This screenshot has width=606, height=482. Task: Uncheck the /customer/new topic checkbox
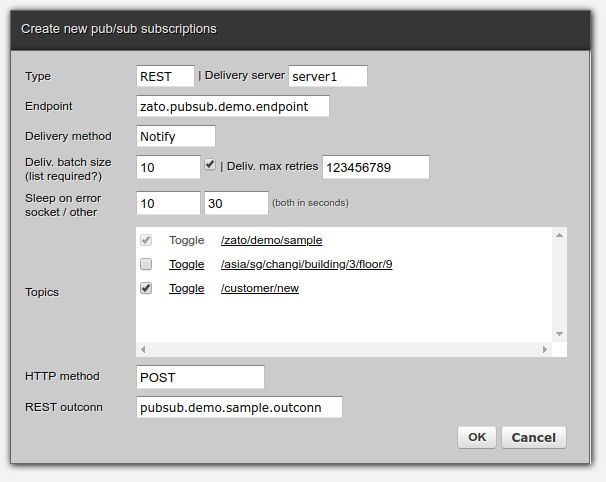[x=146, y=288]
